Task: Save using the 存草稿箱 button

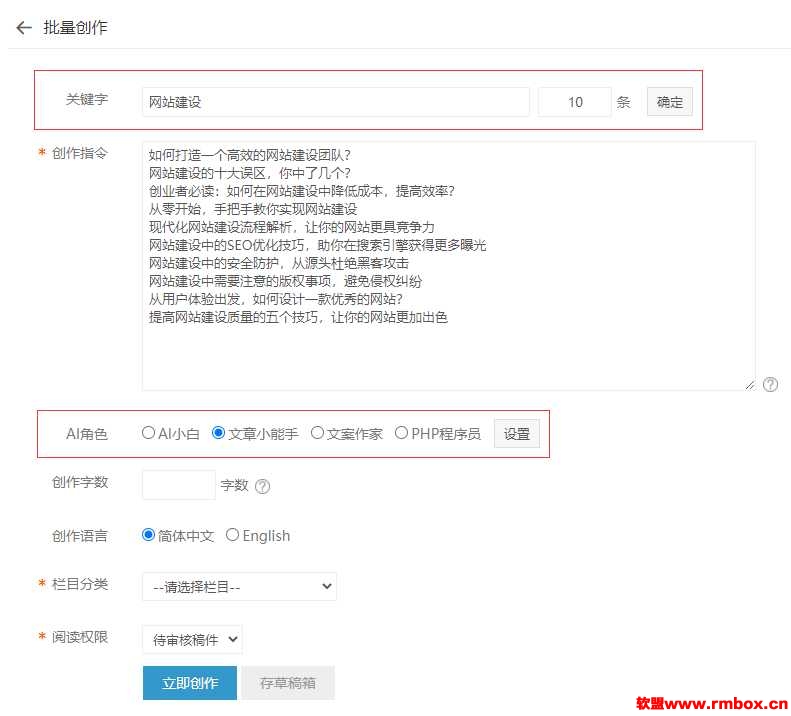Action: (288, 683)
